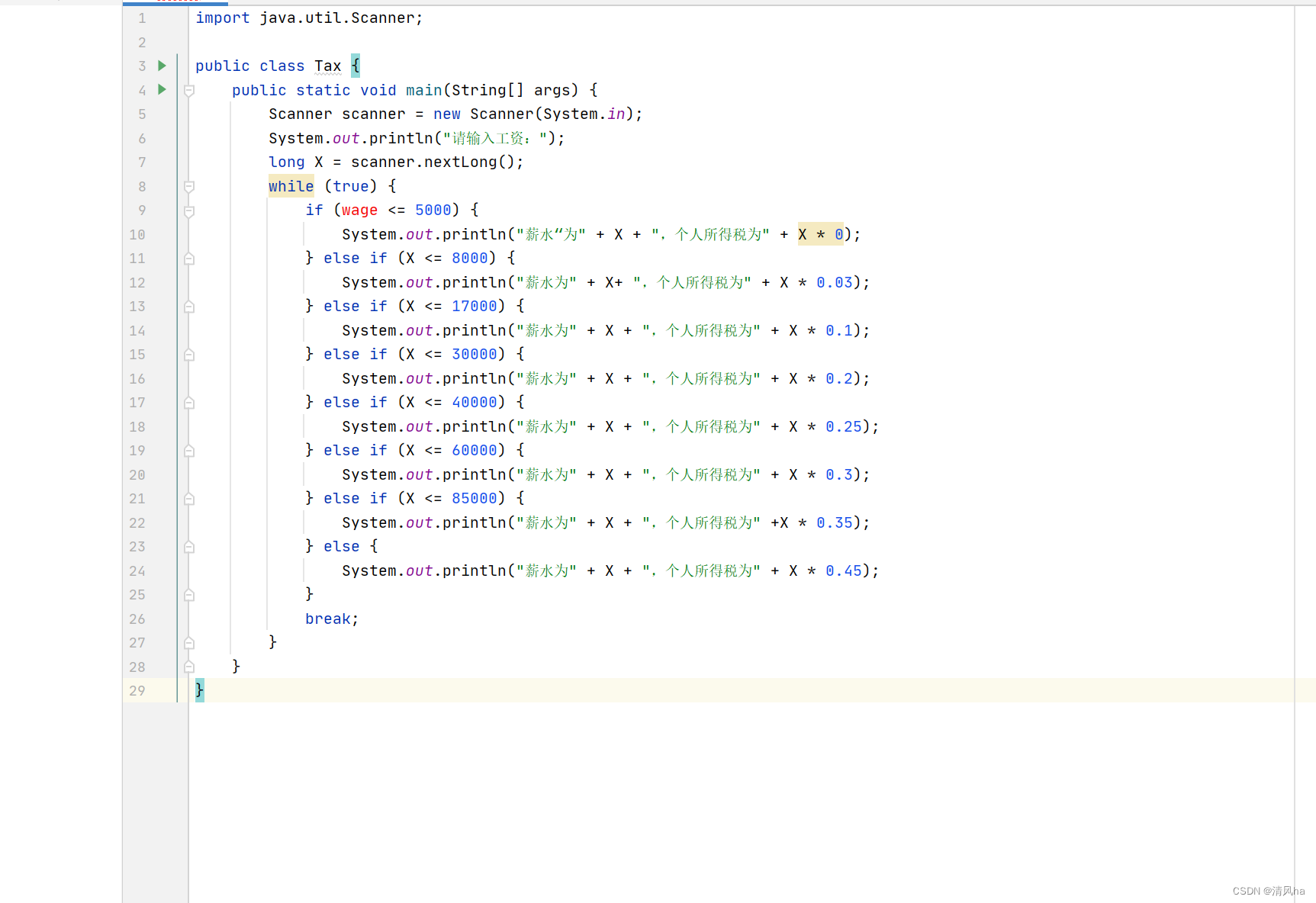Click the CSDN @清风ha watermark

[x=1268, y=890]
